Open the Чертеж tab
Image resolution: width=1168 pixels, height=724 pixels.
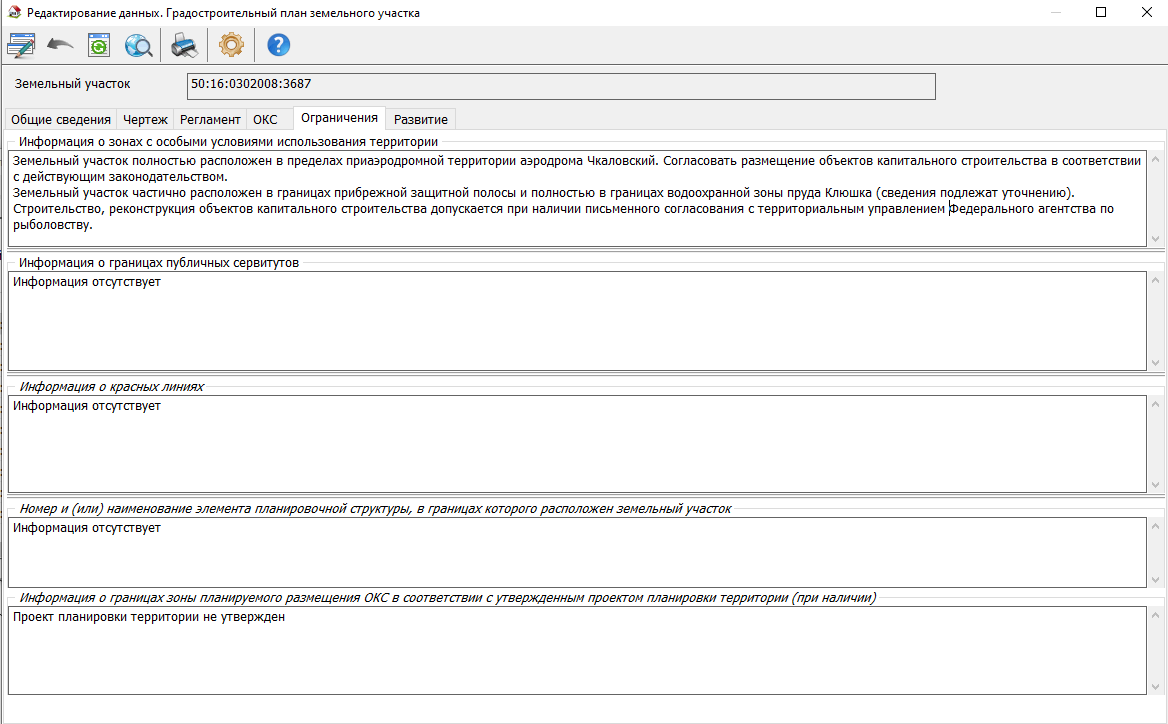click(x=145, y=119)
